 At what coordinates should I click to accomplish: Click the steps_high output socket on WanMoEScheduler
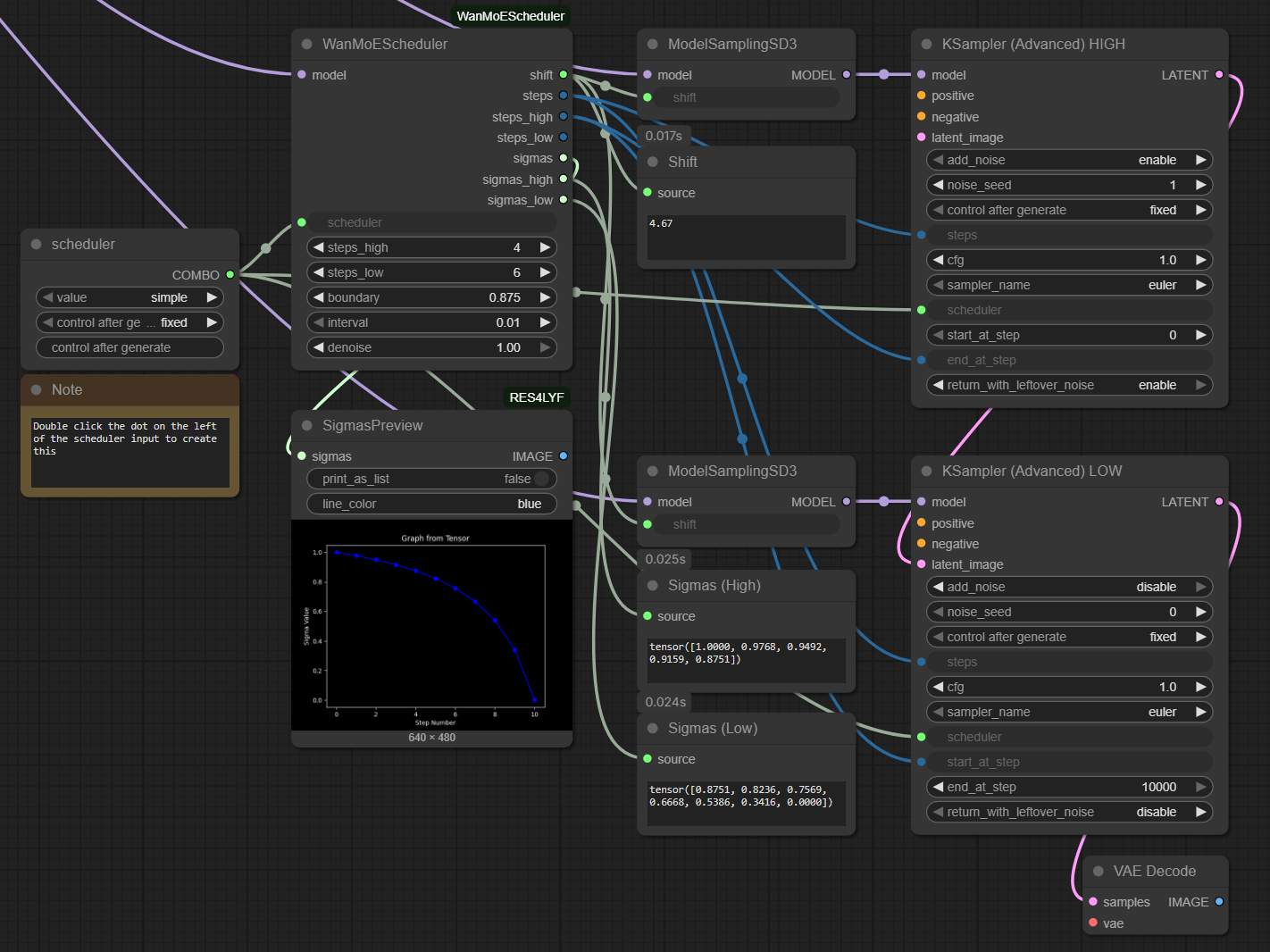564,116
